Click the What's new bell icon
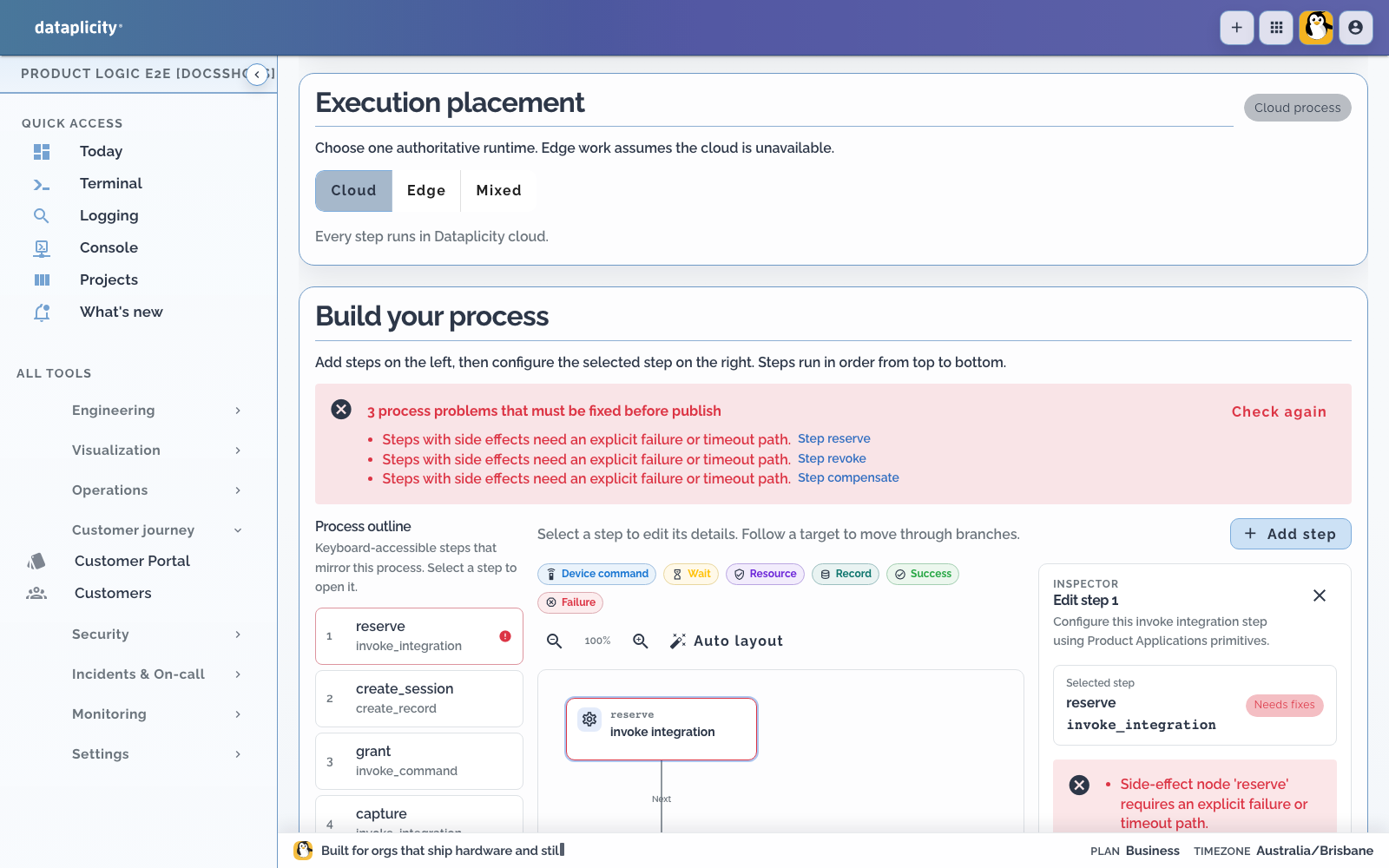Screen dimensions: 1389x868 click(x=42, y=312)
